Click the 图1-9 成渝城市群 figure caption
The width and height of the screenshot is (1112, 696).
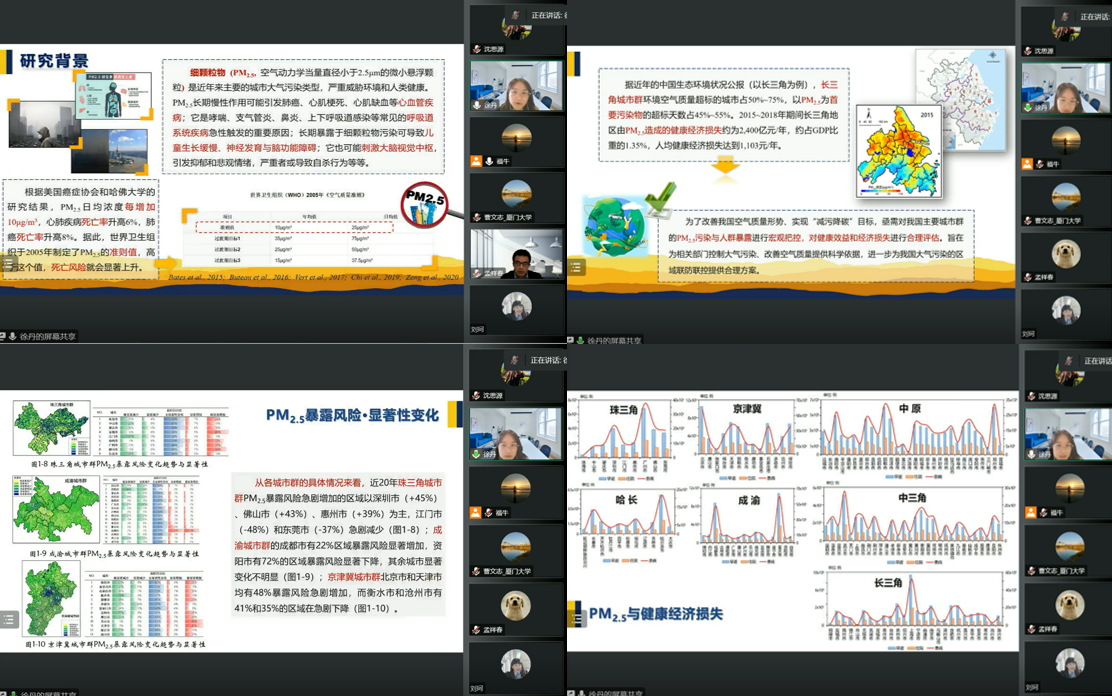114,553
